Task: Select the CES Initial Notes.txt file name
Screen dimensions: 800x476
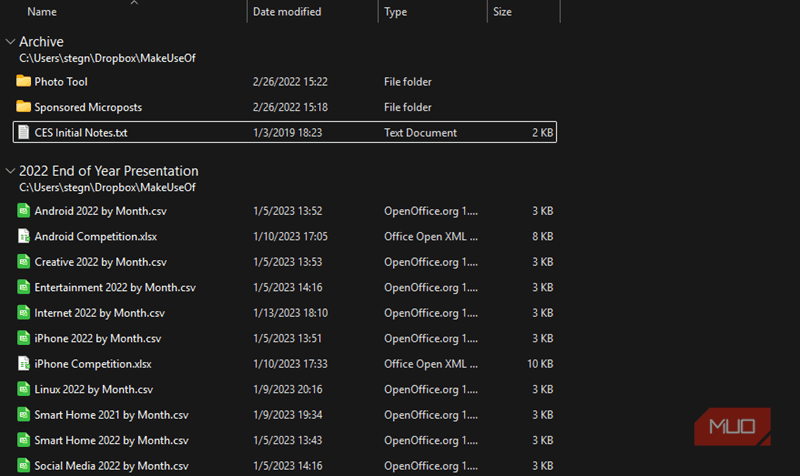Action: 81,133
